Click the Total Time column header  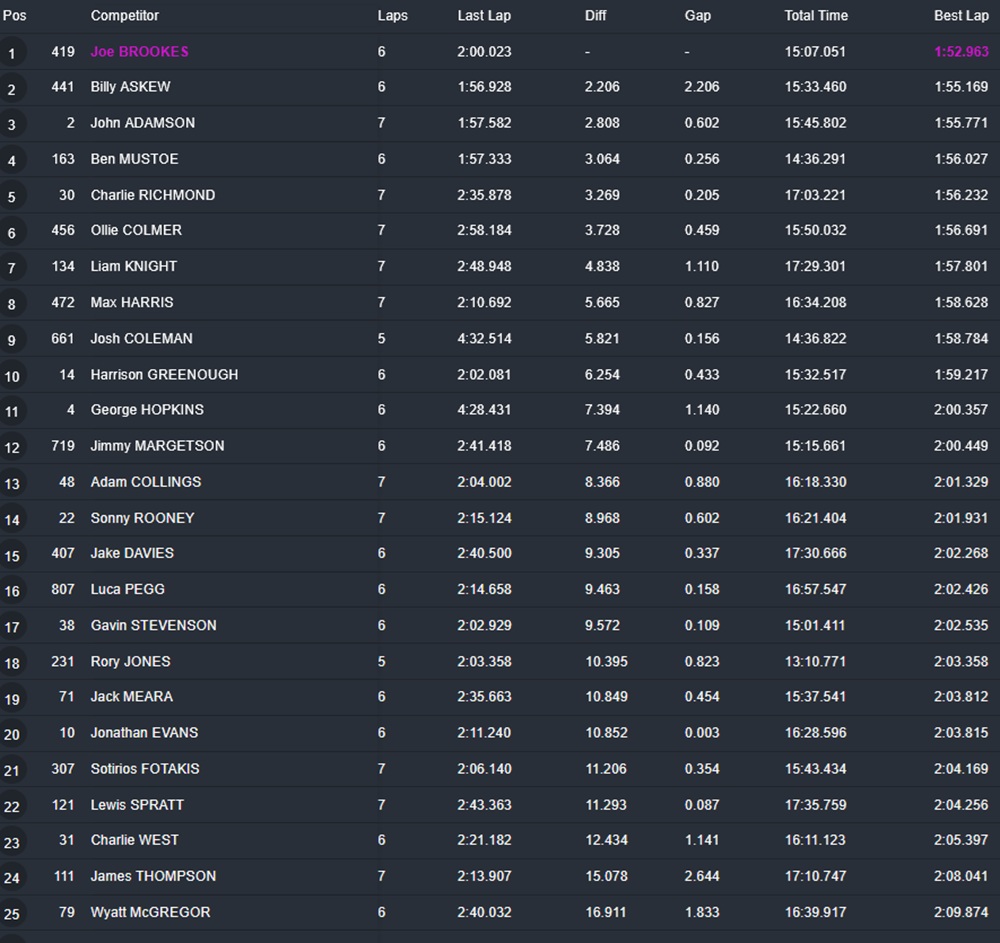pos(816,16)
